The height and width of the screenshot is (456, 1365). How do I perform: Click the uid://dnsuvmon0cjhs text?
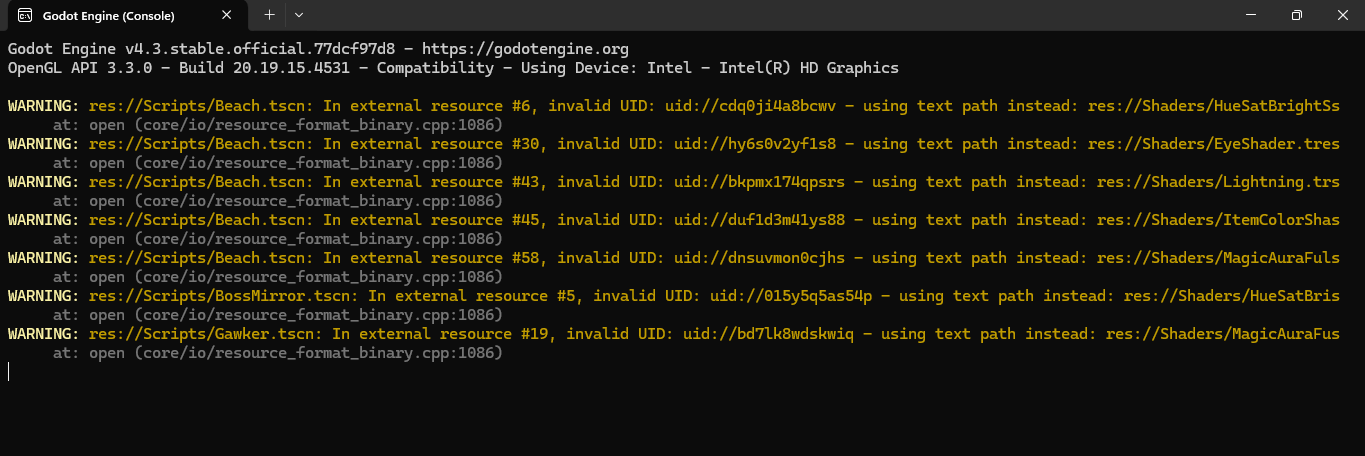coord(756,258)
